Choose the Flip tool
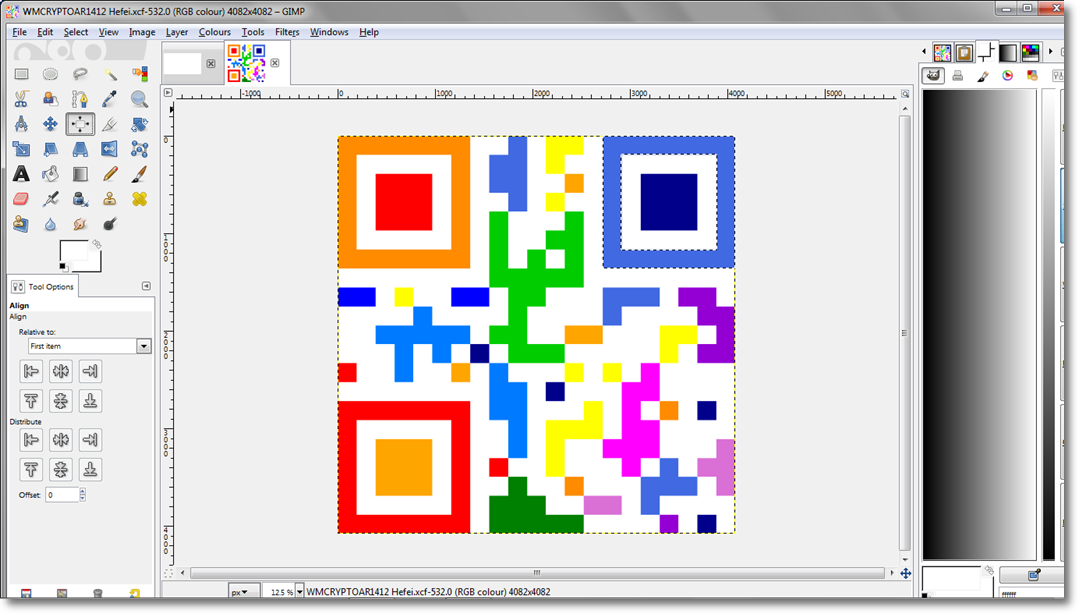This screenshot has height=615, width=1080. point(110,149)
